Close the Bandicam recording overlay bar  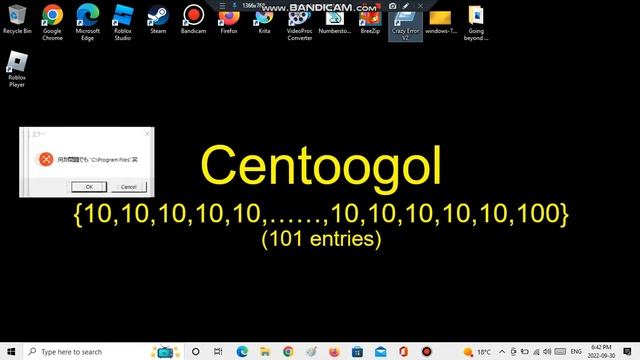click(420, 6)
